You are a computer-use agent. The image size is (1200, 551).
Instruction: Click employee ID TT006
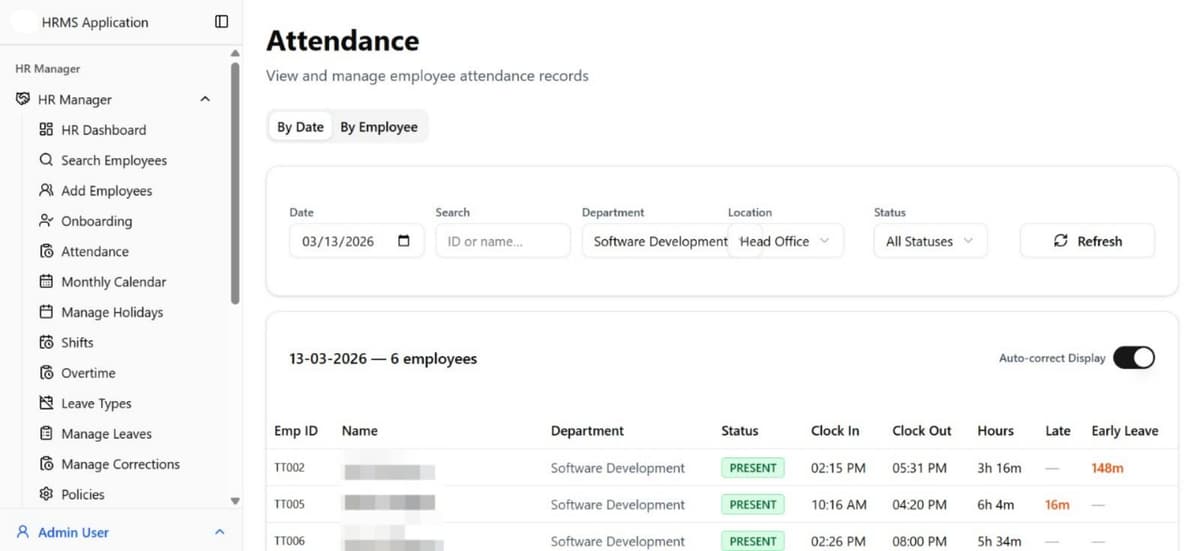point(289,541)
